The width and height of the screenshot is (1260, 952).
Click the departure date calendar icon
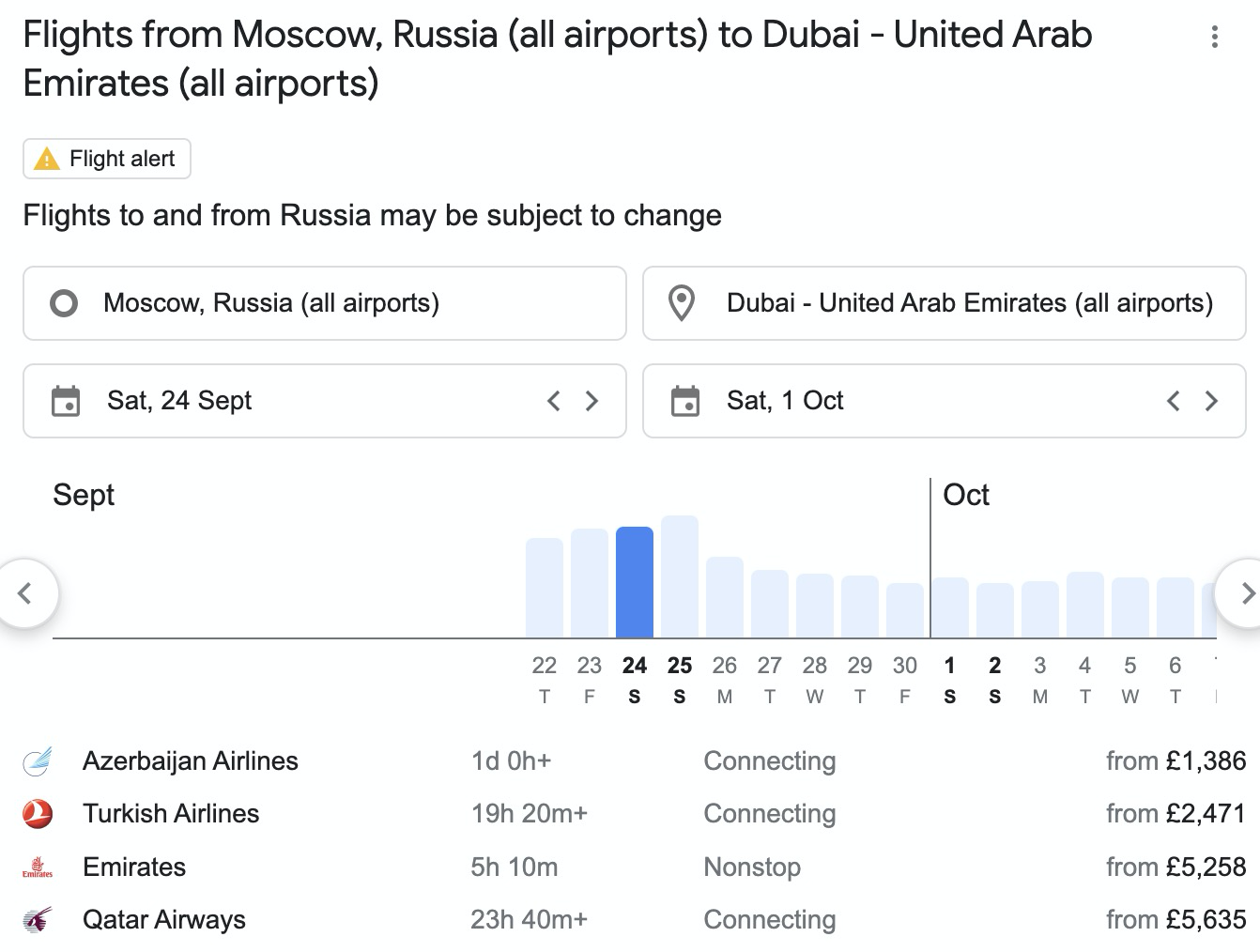coord(66,401)
